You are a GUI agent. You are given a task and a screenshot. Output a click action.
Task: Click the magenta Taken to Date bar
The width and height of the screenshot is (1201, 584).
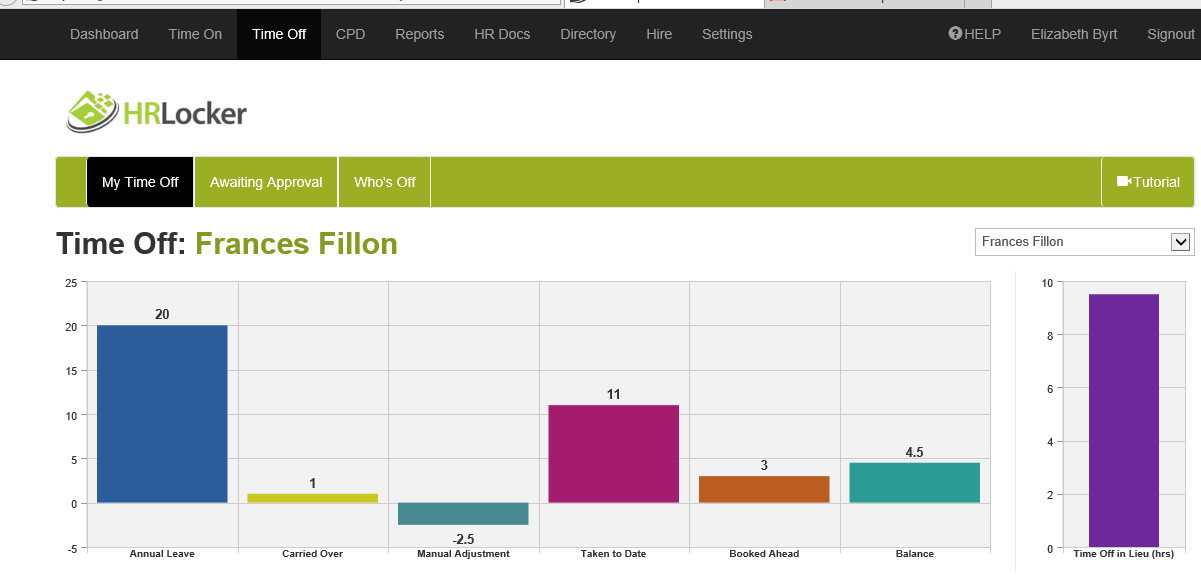pyautogui.click(x=614, y=454)
